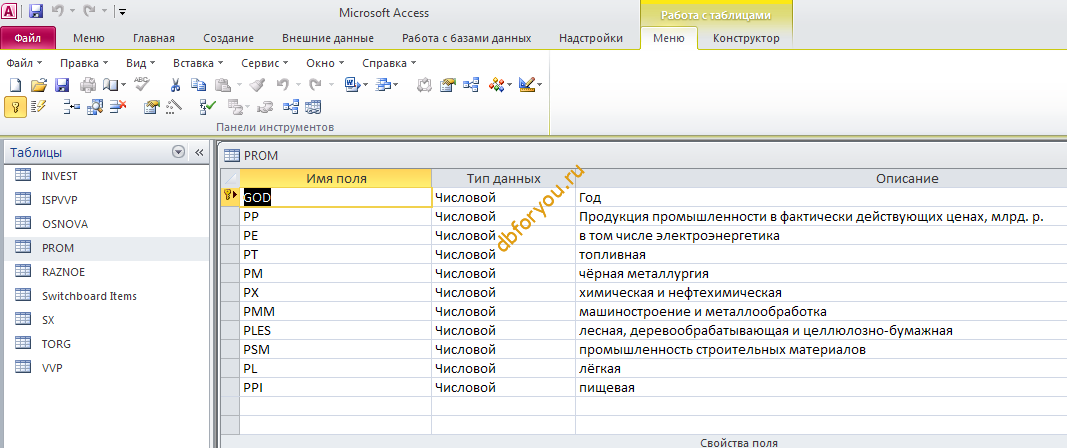Switch to the Внешние данные ribbon tab
Viewport: 1067px width, 448px height.
point(327,38)
